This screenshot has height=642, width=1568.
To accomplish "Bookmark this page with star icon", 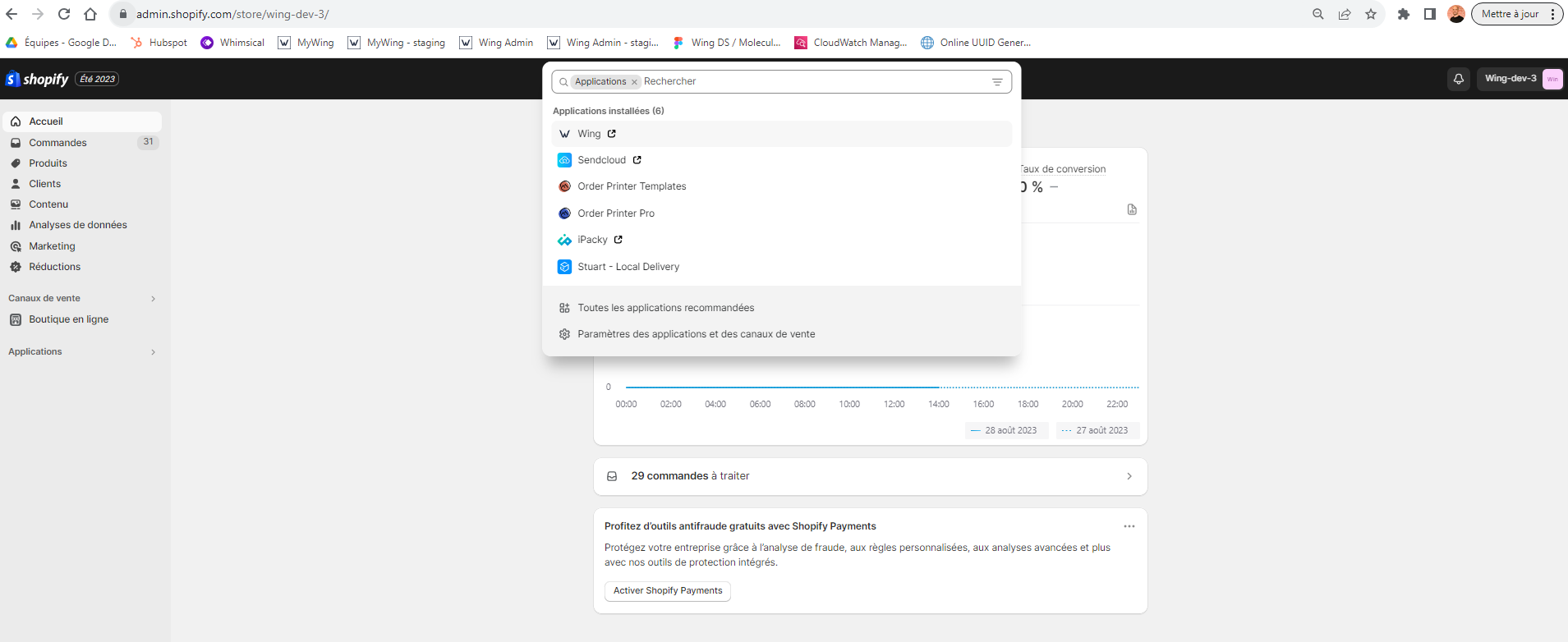I will [1371, 14].
